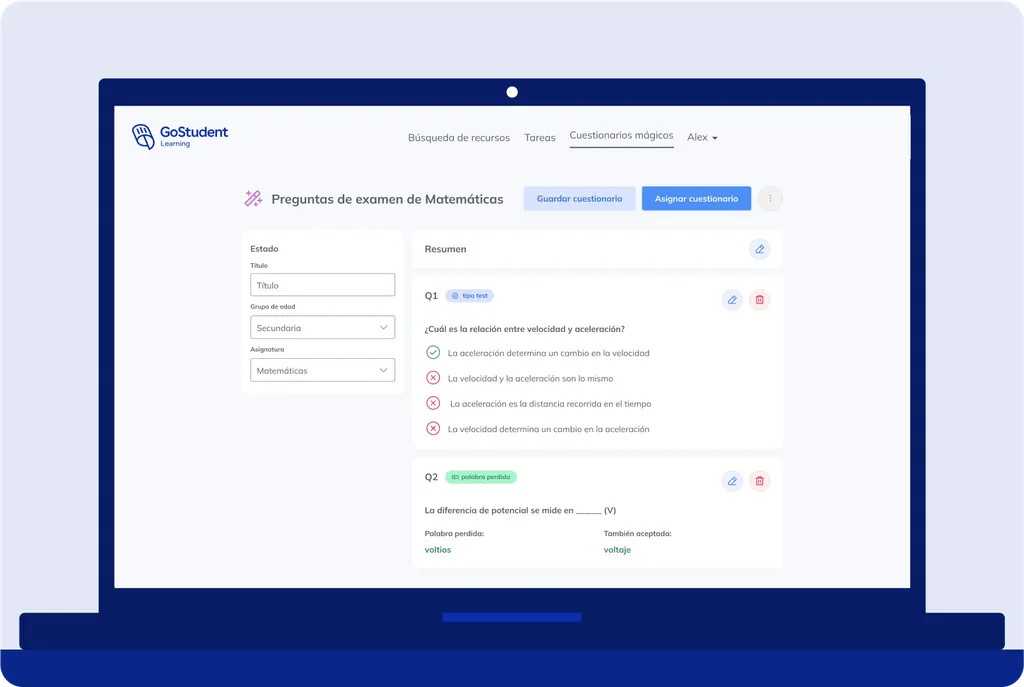The width and height of the screenshot is (1024, 687).
Task: Click the Guardar cuestionario button
Action: point(579,199)
